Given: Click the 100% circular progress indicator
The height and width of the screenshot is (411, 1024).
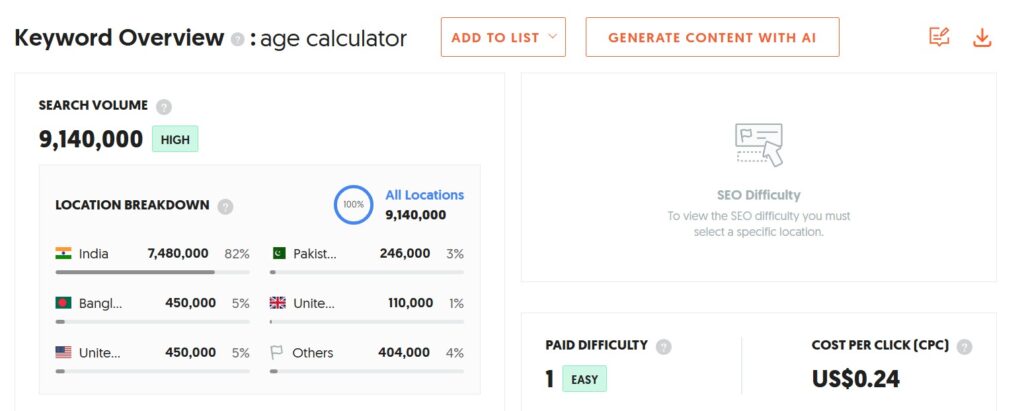Looking at the screenshot, I should [354, 204].
